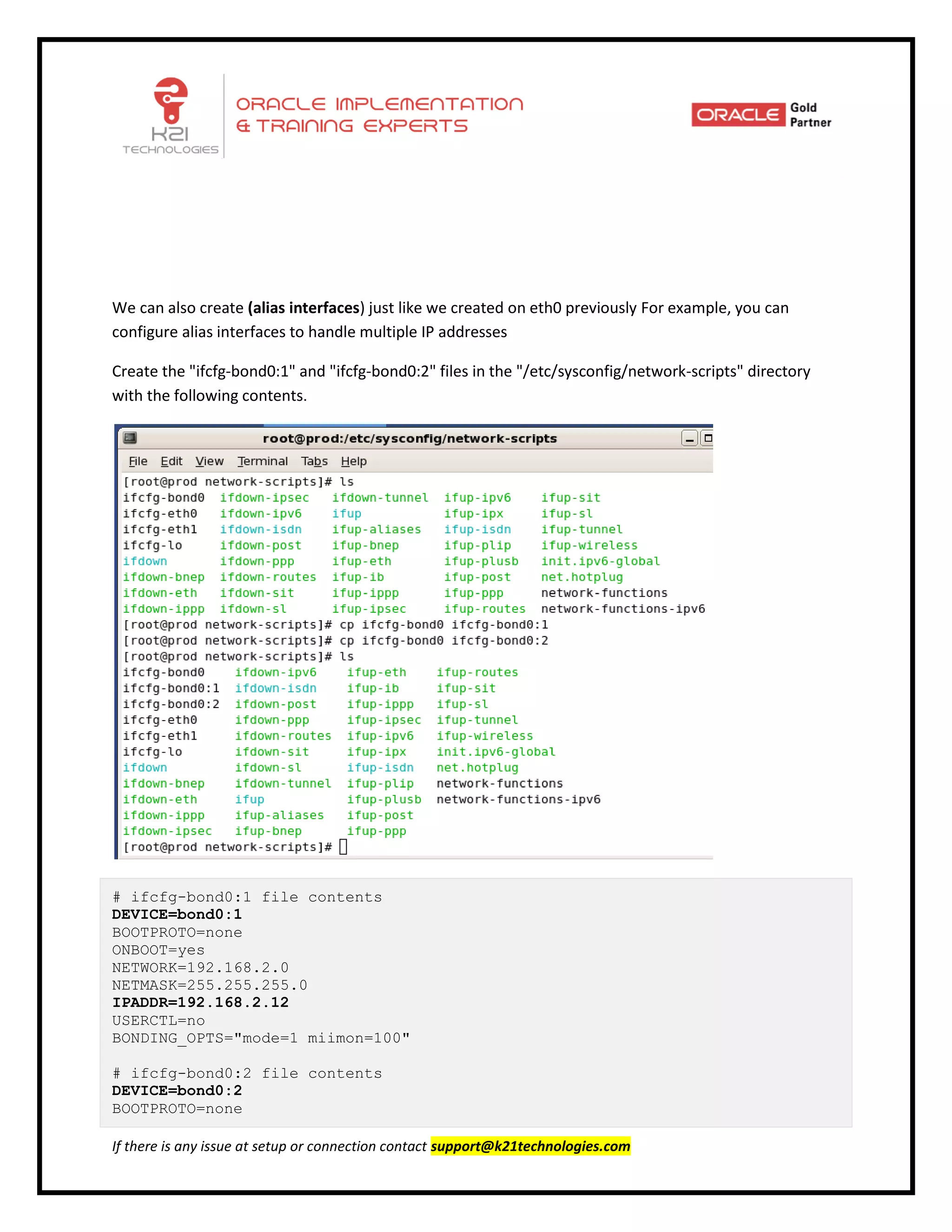Open the Help menu in terminal
This screenshot has height=1232, width=952.
[354, 462]
